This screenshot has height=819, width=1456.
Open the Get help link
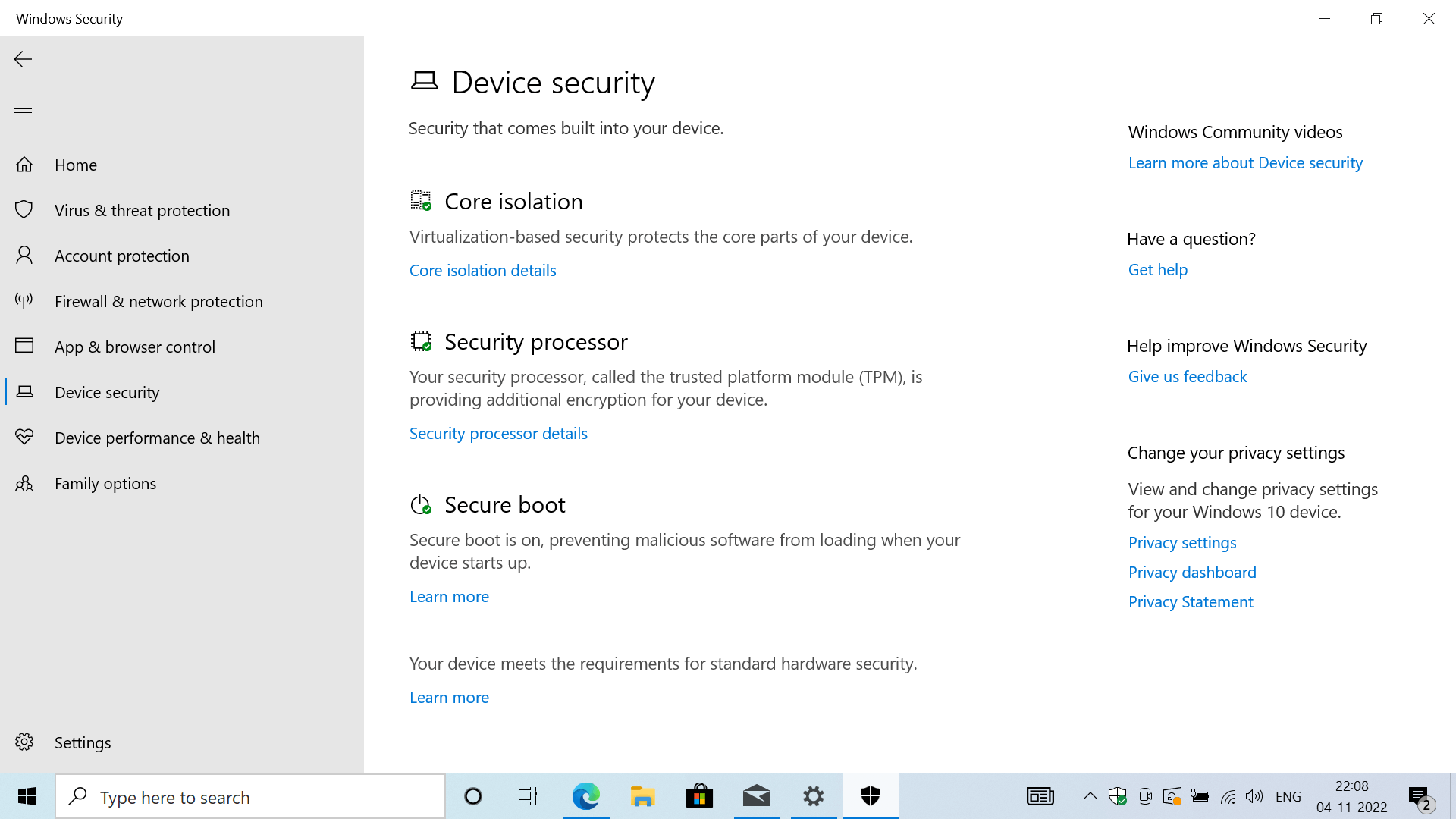1157,270
